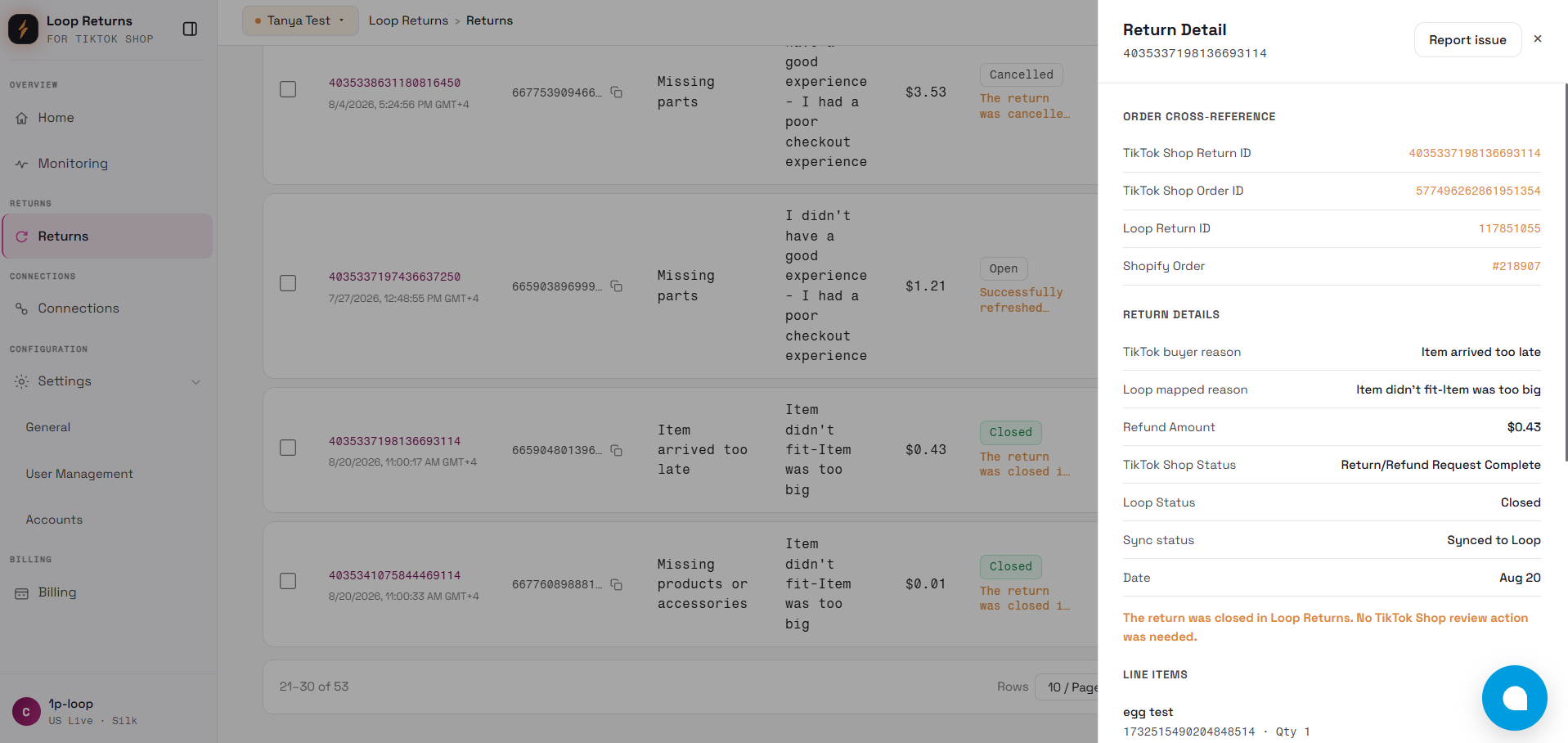
Task: Select checkbox for return 4035338631180816450
Action: point(288,89)
